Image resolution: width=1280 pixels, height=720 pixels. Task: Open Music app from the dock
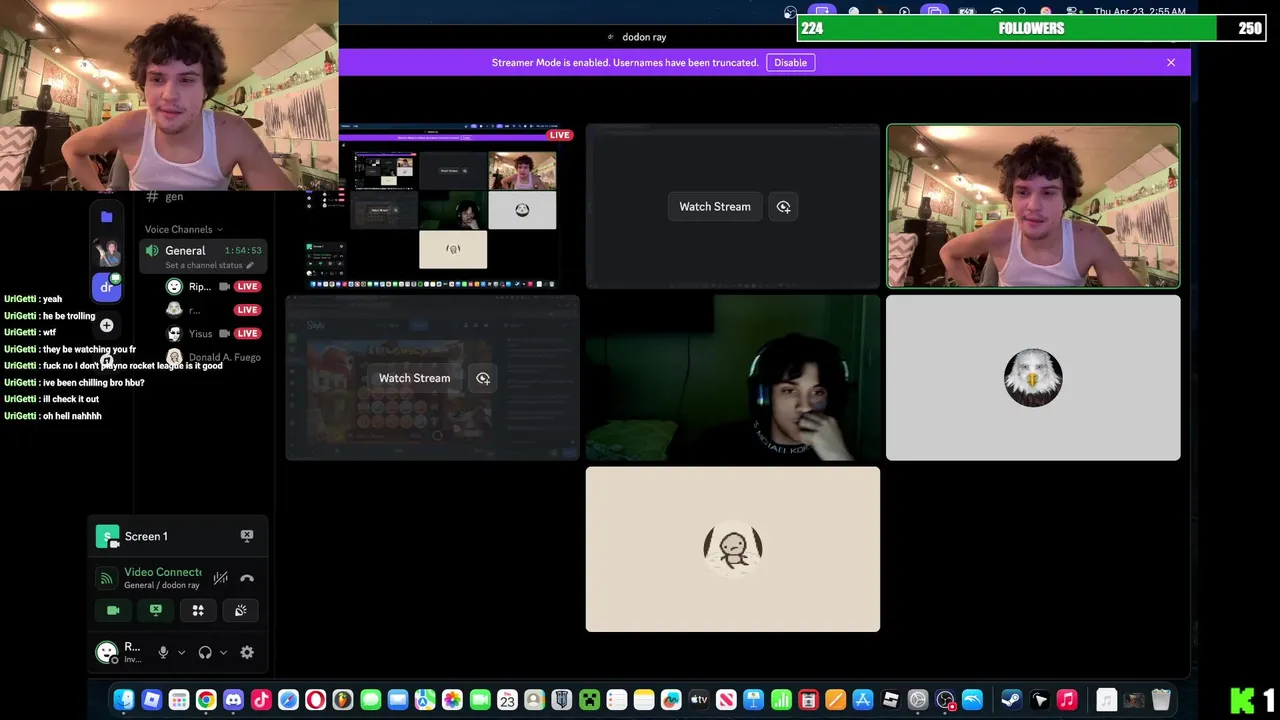pos(1067,700)
